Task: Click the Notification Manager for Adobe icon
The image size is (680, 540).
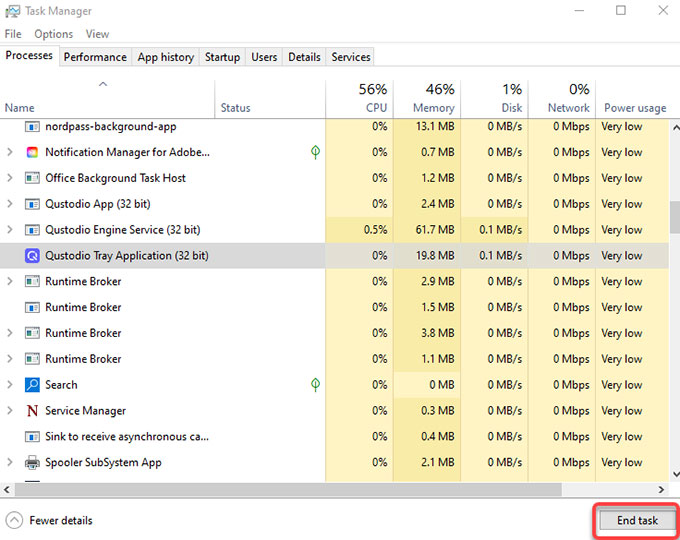Action: [32, 152]
